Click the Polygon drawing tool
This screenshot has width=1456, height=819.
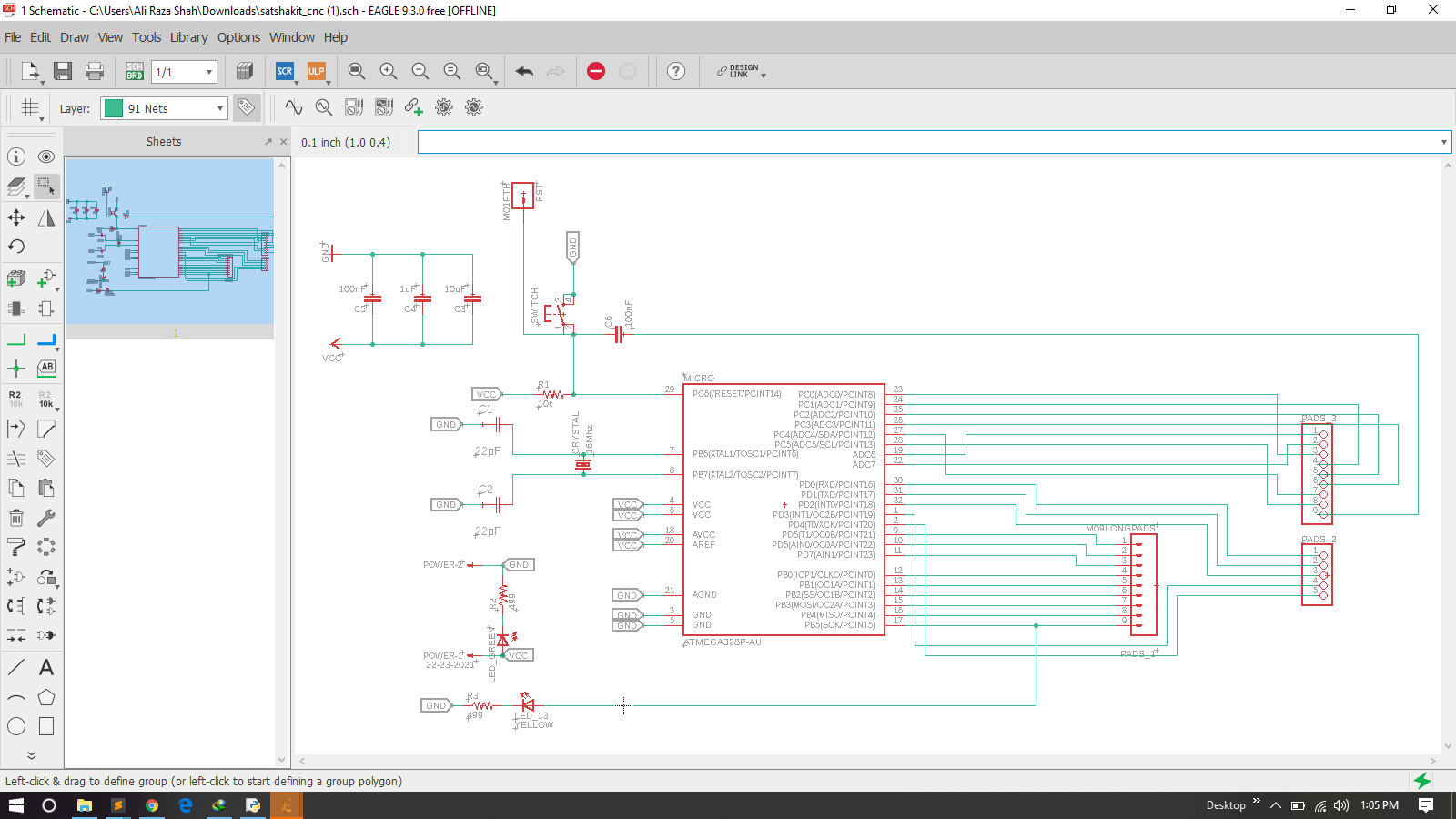(46, 698)
